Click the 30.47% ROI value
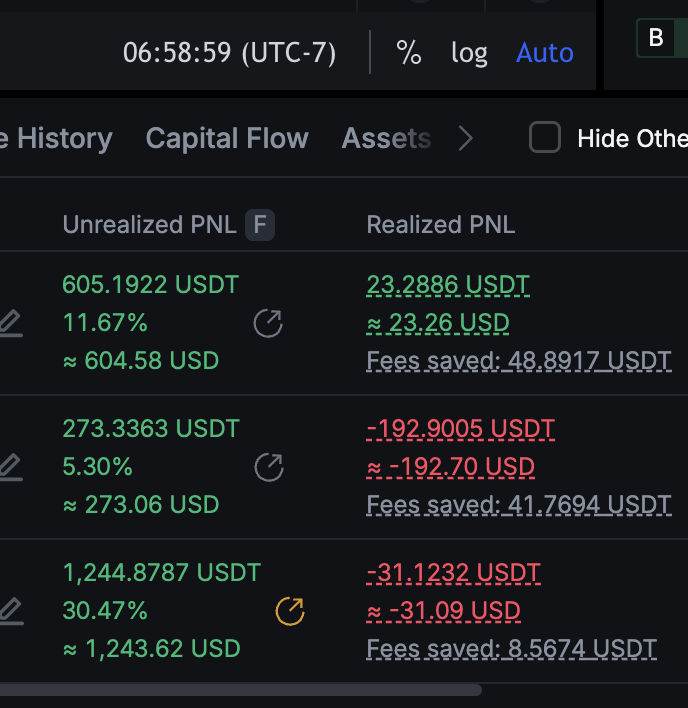The image size is (688, 708). click(x=105, y=610)
